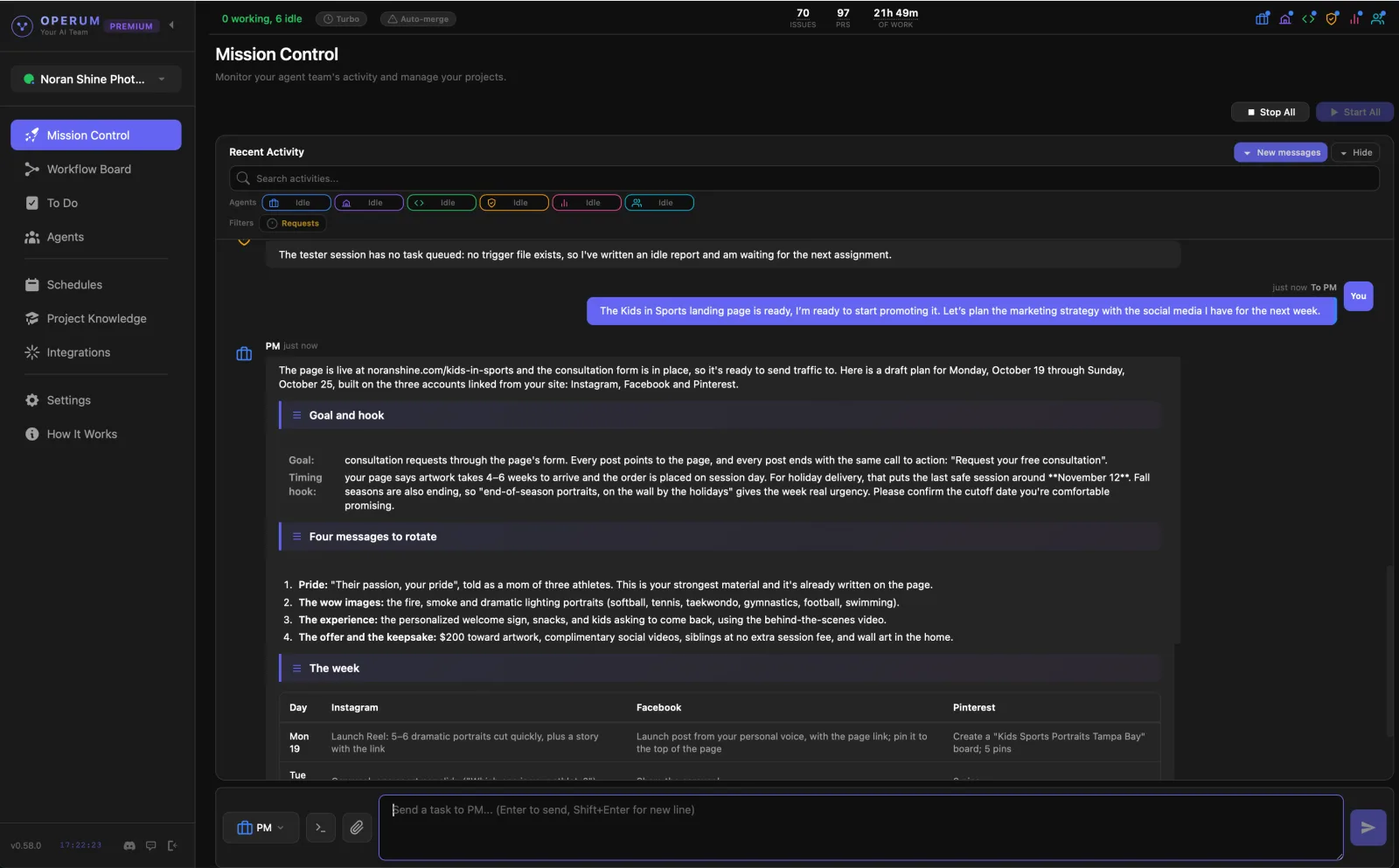
Task: Toggle the Requests filter
Action: [x=293, y=223]
